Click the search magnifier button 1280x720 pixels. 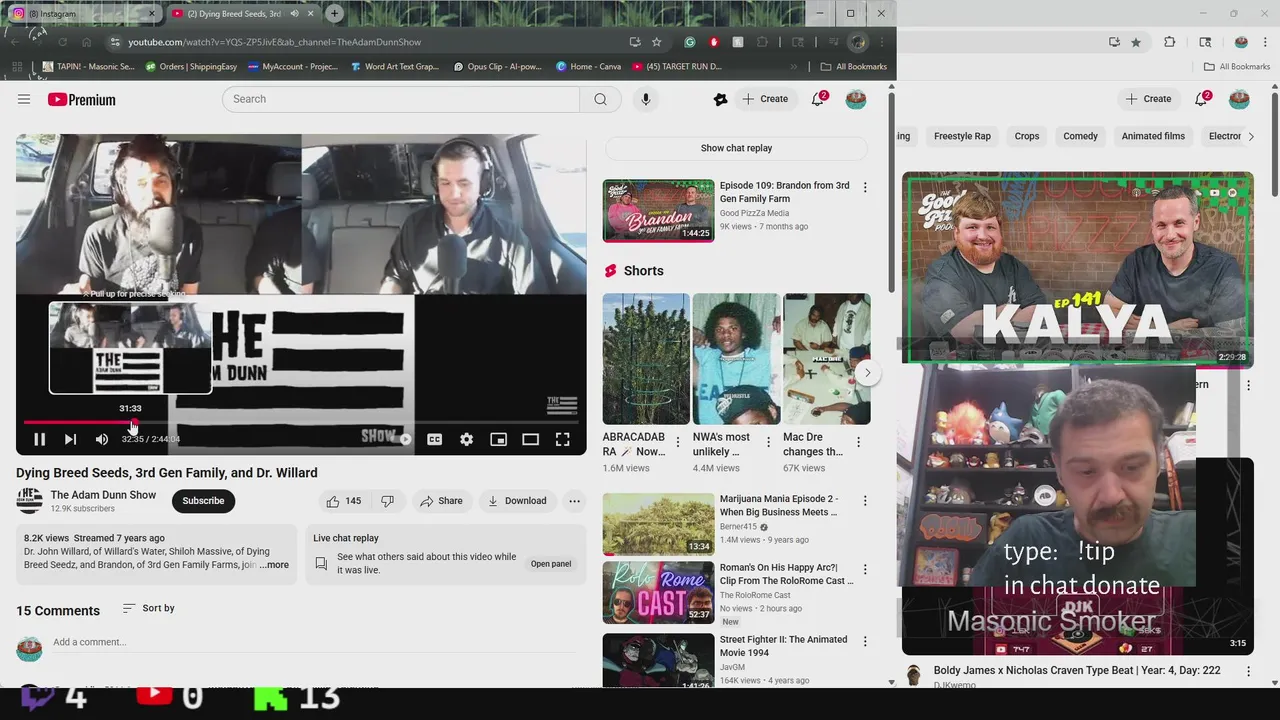[600, 99]
